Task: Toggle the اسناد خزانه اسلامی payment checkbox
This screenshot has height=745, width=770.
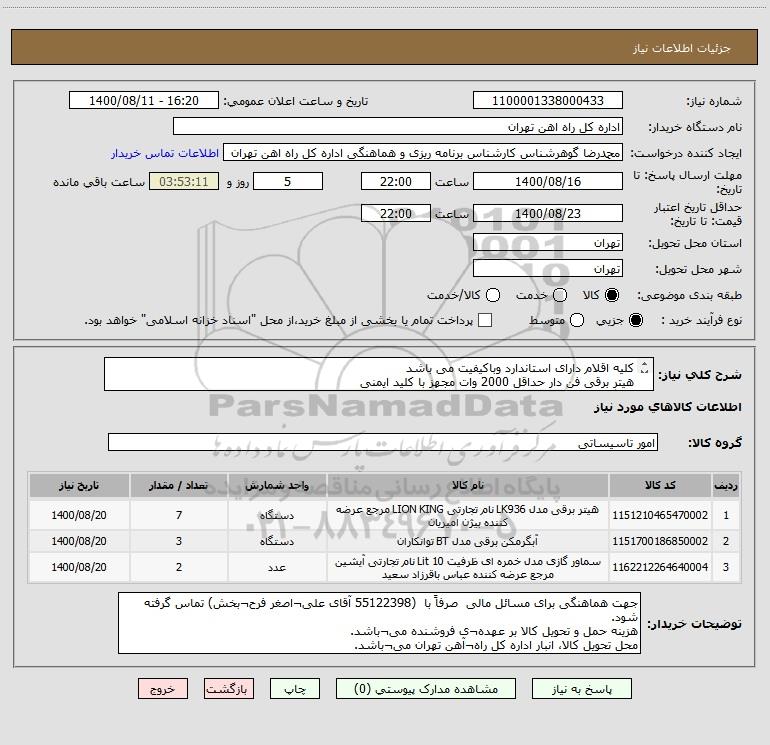Action: point(485,320)
